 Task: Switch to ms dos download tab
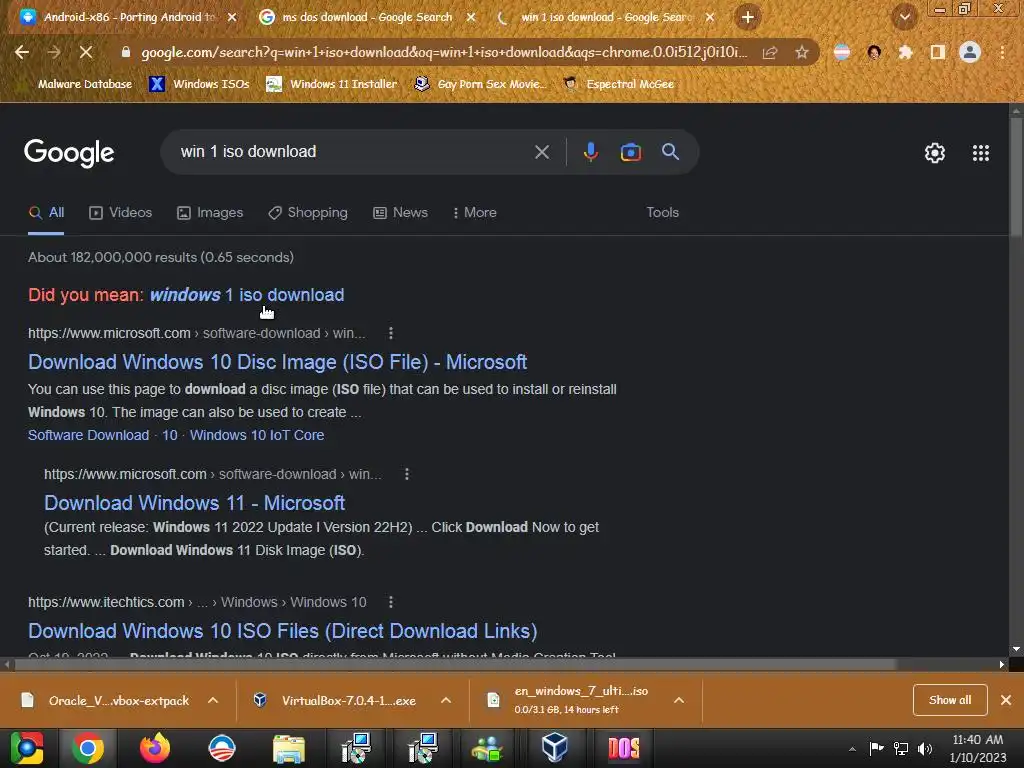click(x=367, y=17)
